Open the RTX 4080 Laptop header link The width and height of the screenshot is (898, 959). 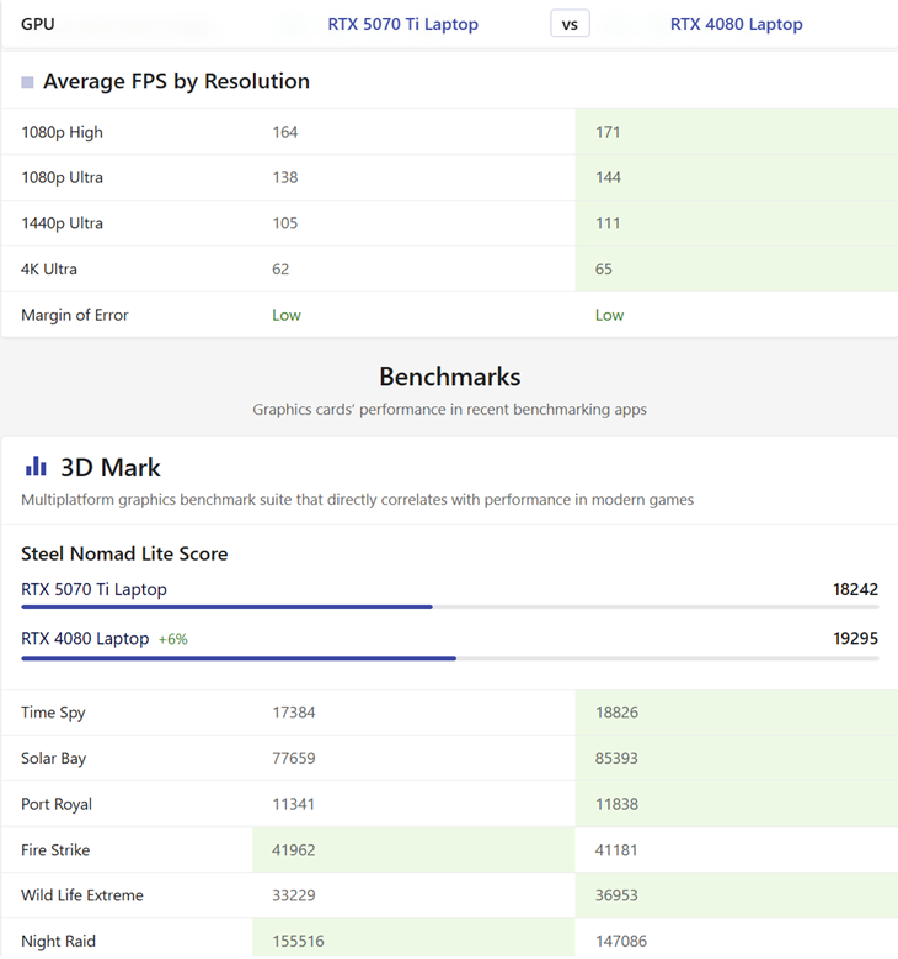[x=736, y=24]
